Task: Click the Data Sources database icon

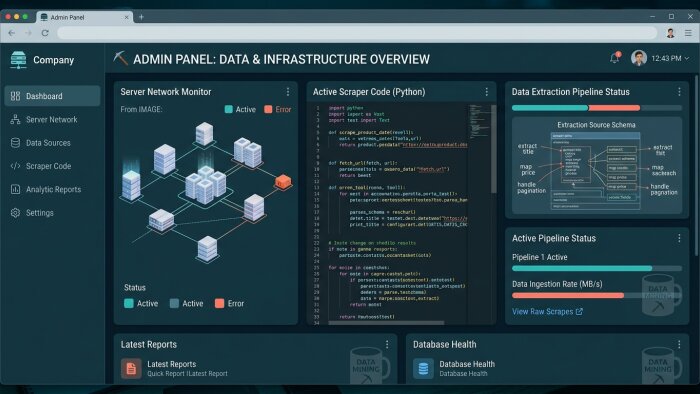Action: (15, 143)
